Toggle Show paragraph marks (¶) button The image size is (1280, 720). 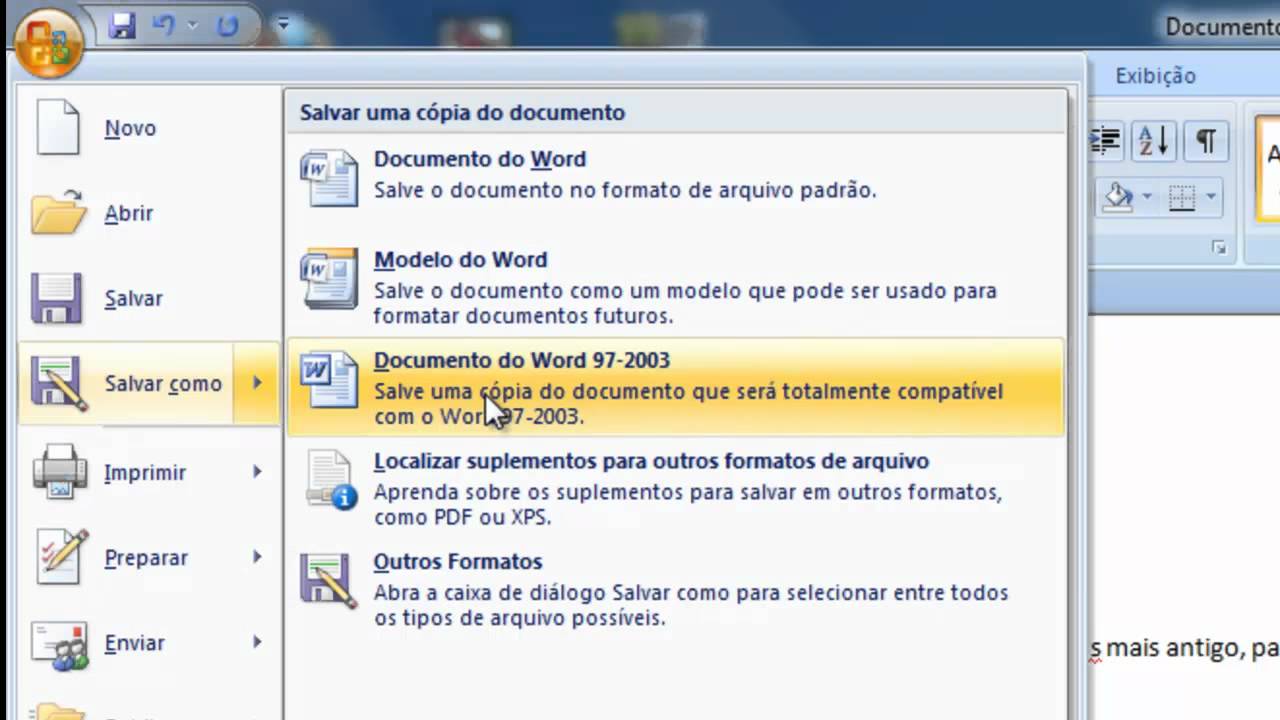pyautogui.click(x=1206, y=141)
